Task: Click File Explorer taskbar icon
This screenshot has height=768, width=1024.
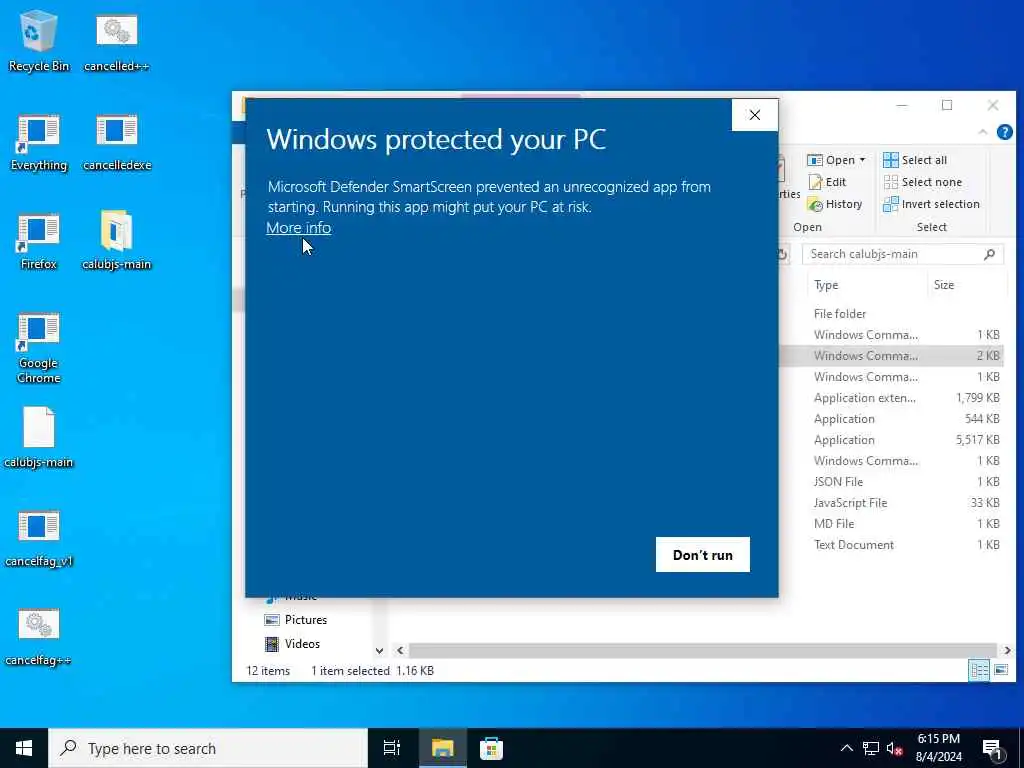Action: pyautogui.click(x=442, y=748)
